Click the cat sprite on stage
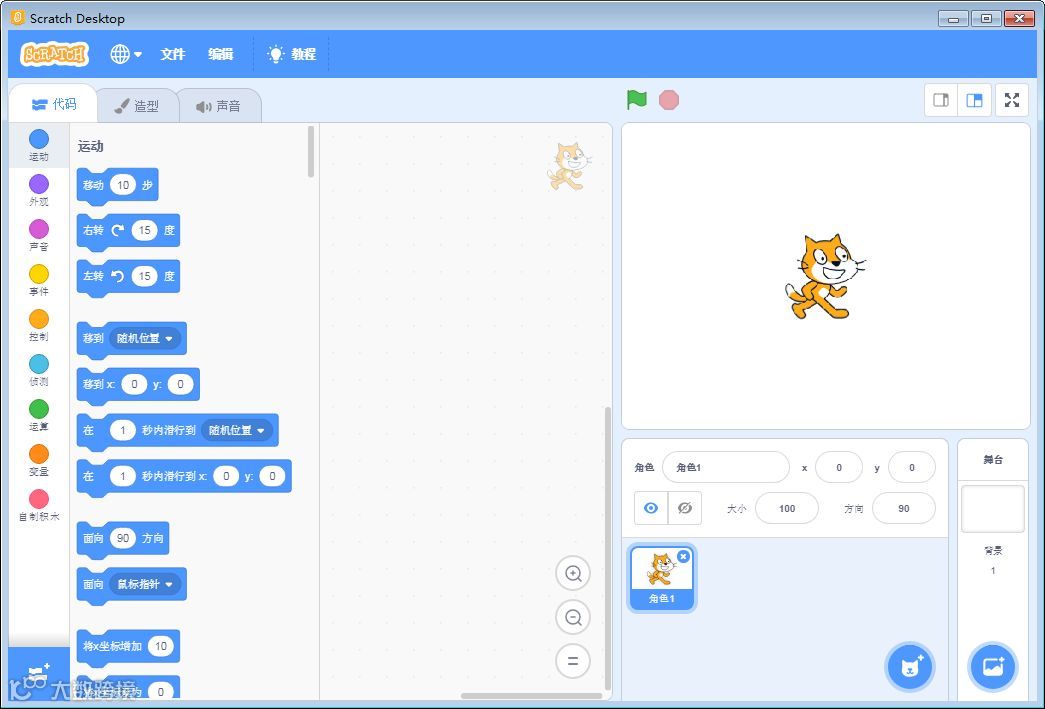1045x709 pixels. [x=825, y=277]
